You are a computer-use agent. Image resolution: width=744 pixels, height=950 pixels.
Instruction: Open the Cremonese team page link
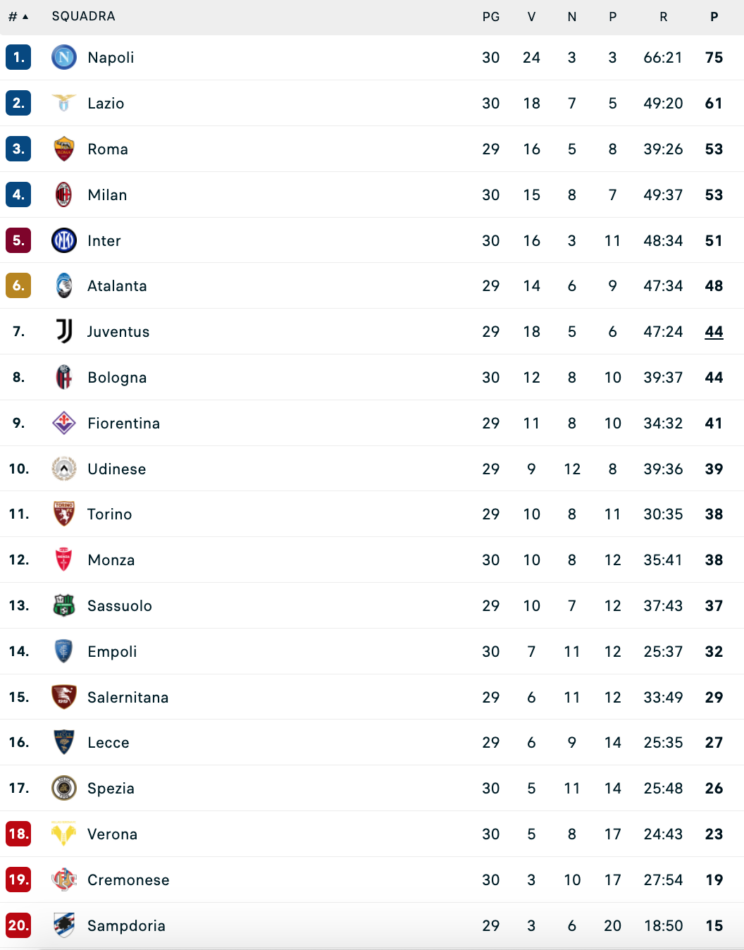[x=128, y=880]
